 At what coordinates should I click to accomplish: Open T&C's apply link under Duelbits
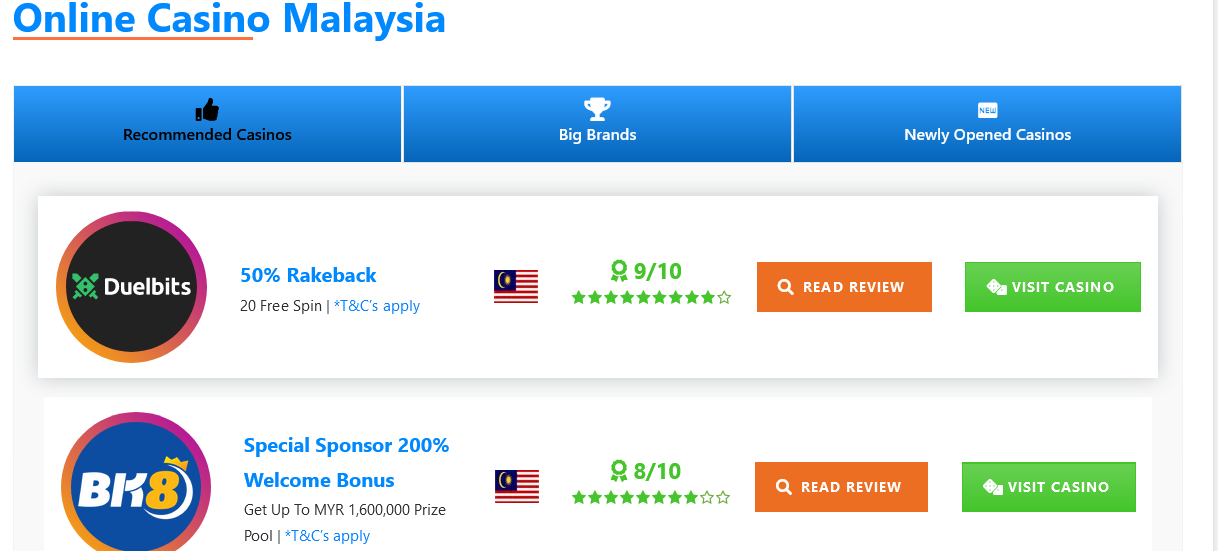pos(377,306)
